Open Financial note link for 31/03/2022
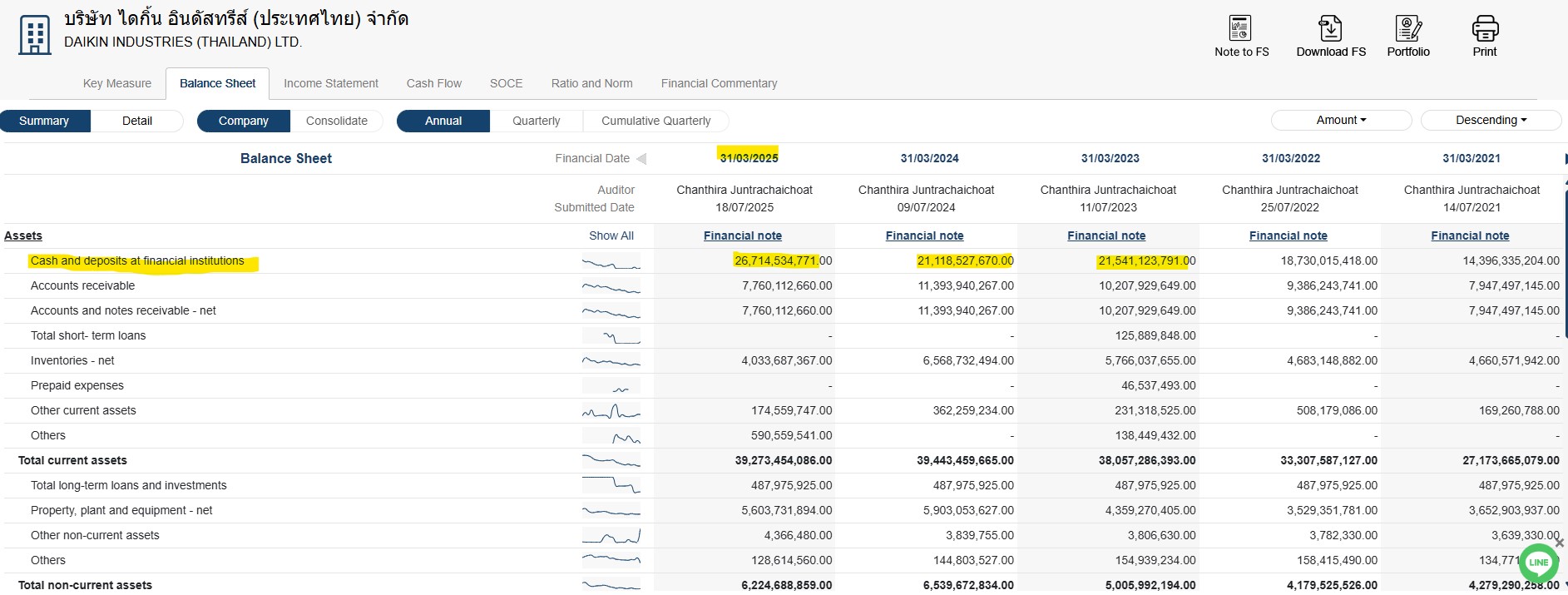The height and width of the screenshot is (595, 1568). [1288, 236]
